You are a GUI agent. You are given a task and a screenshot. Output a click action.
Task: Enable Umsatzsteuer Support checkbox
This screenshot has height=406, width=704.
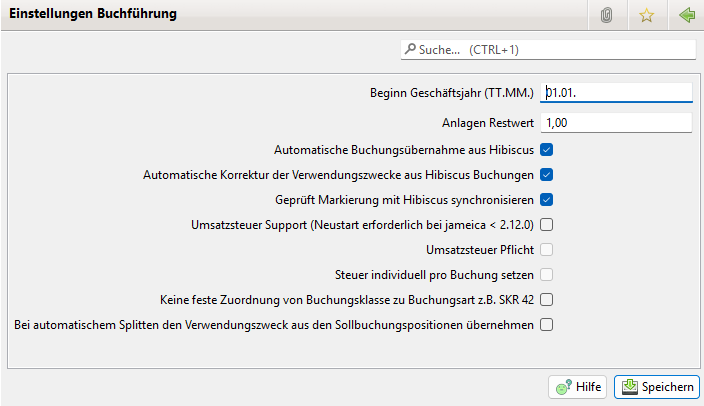pos(547,225)
